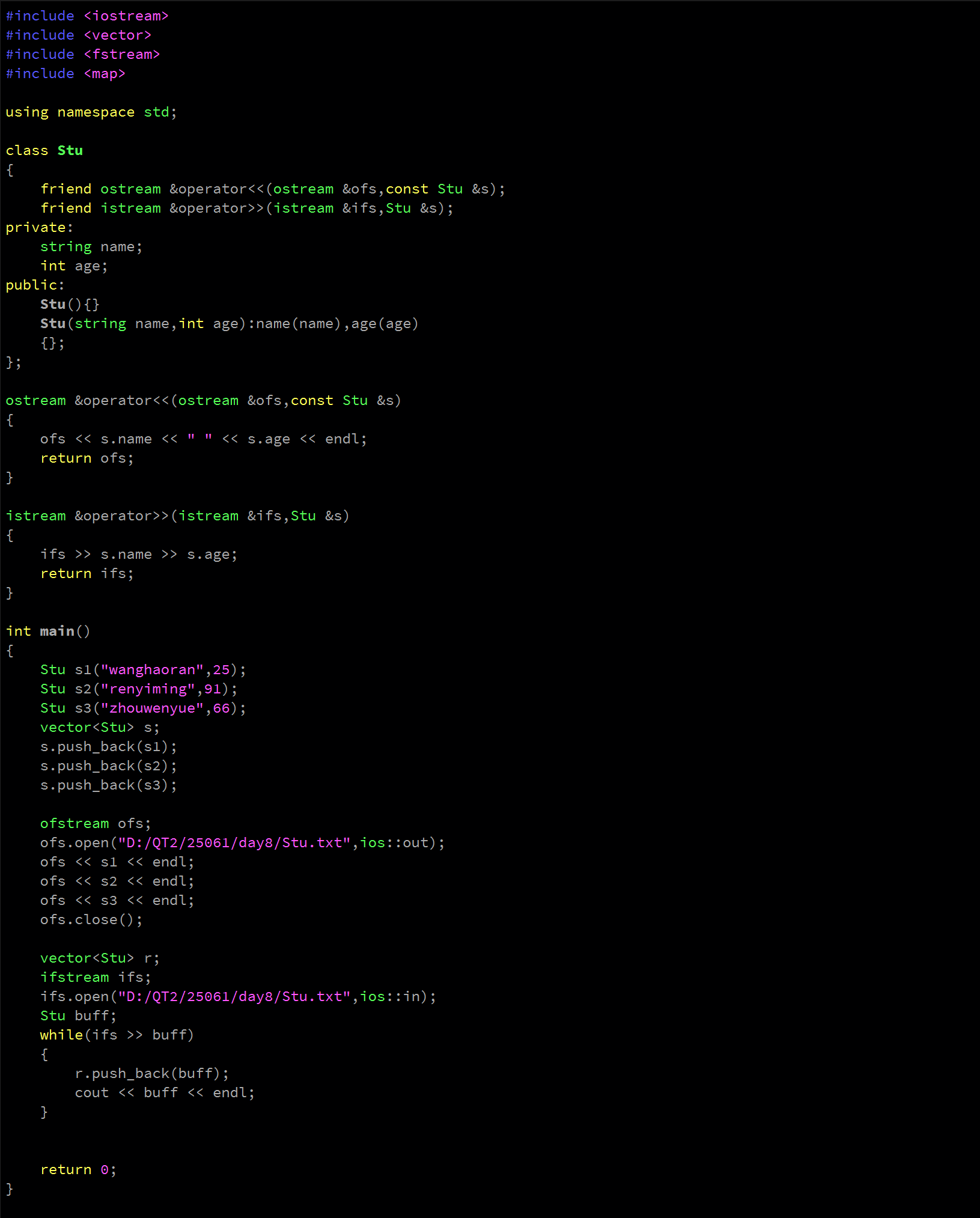Click the friend ostream operator<< declaration
The width and height of the screenshot is (980, 1218).
coord(273,189)
